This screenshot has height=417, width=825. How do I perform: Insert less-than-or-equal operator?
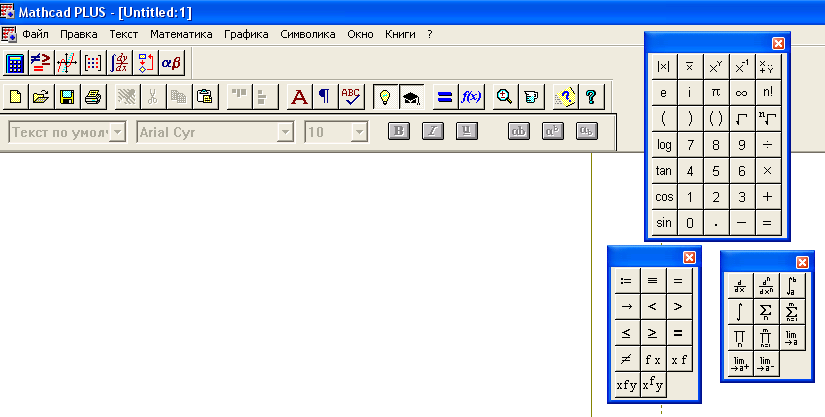(627, 333)
